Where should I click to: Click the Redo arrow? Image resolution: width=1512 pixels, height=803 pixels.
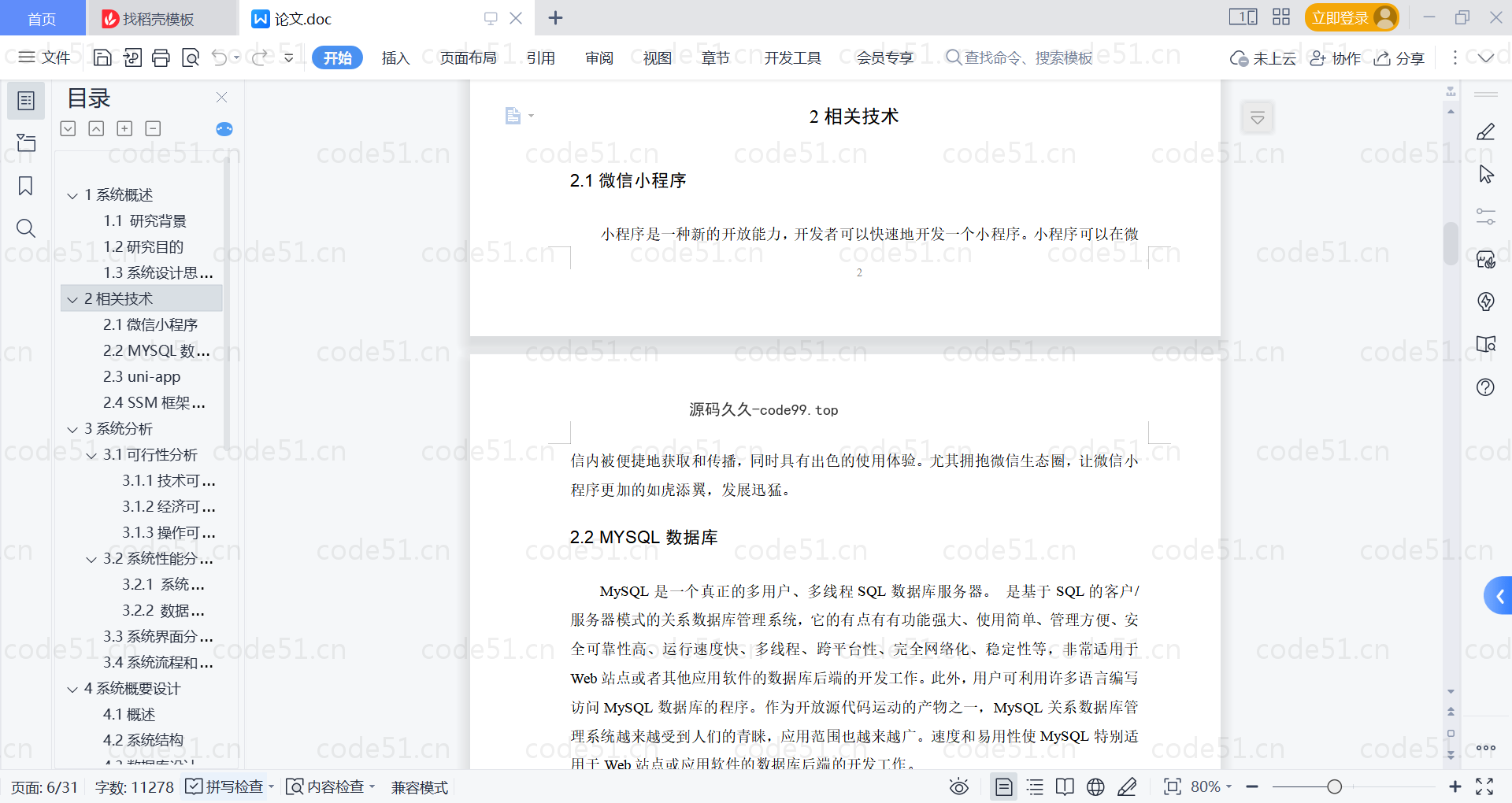point(259,57)
